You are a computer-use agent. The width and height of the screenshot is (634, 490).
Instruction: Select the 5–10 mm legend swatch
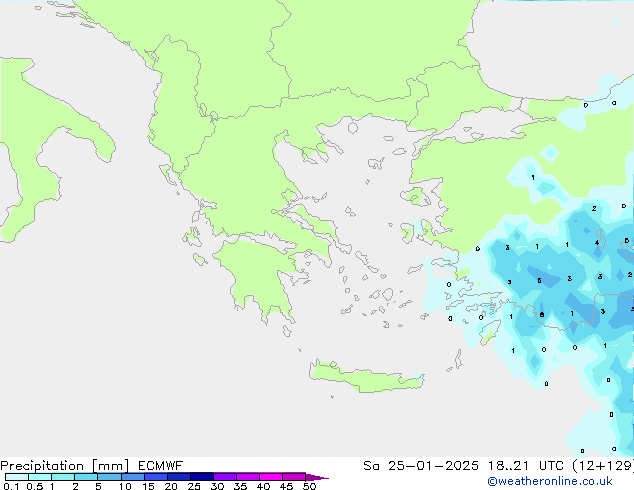click(x=109, y=477)
